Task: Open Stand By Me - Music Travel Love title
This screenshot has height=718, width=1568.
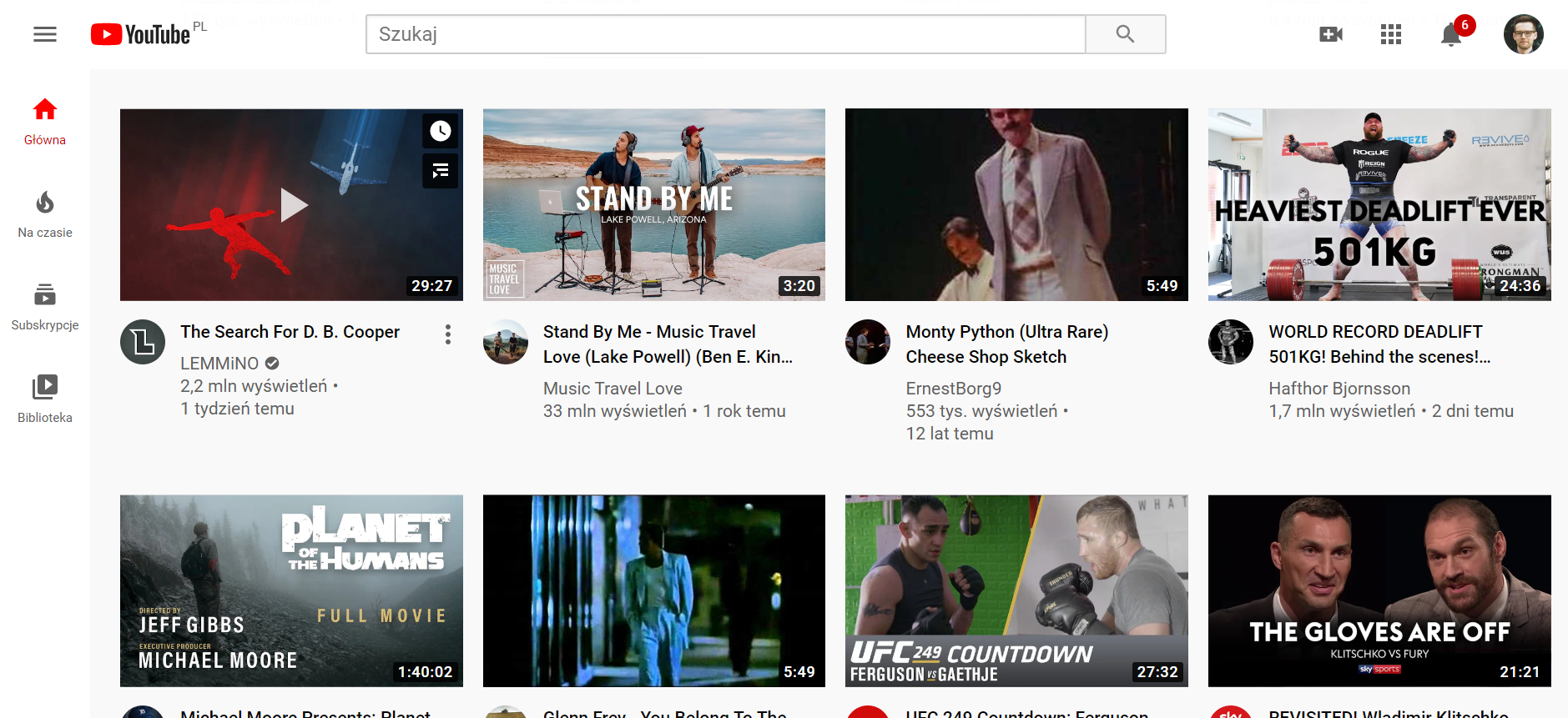Action: (668, 344)
